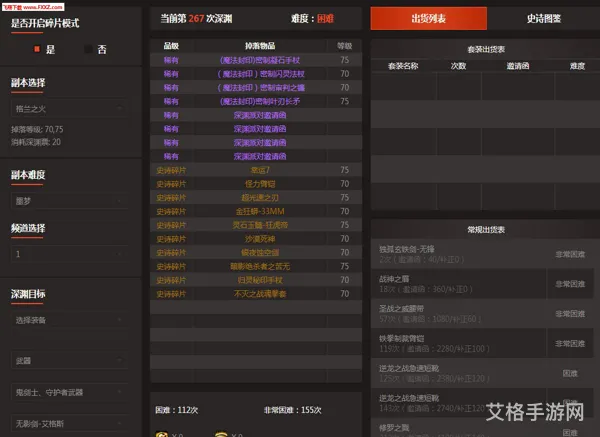Click the 套装名称 column header

tap(403, 66)
